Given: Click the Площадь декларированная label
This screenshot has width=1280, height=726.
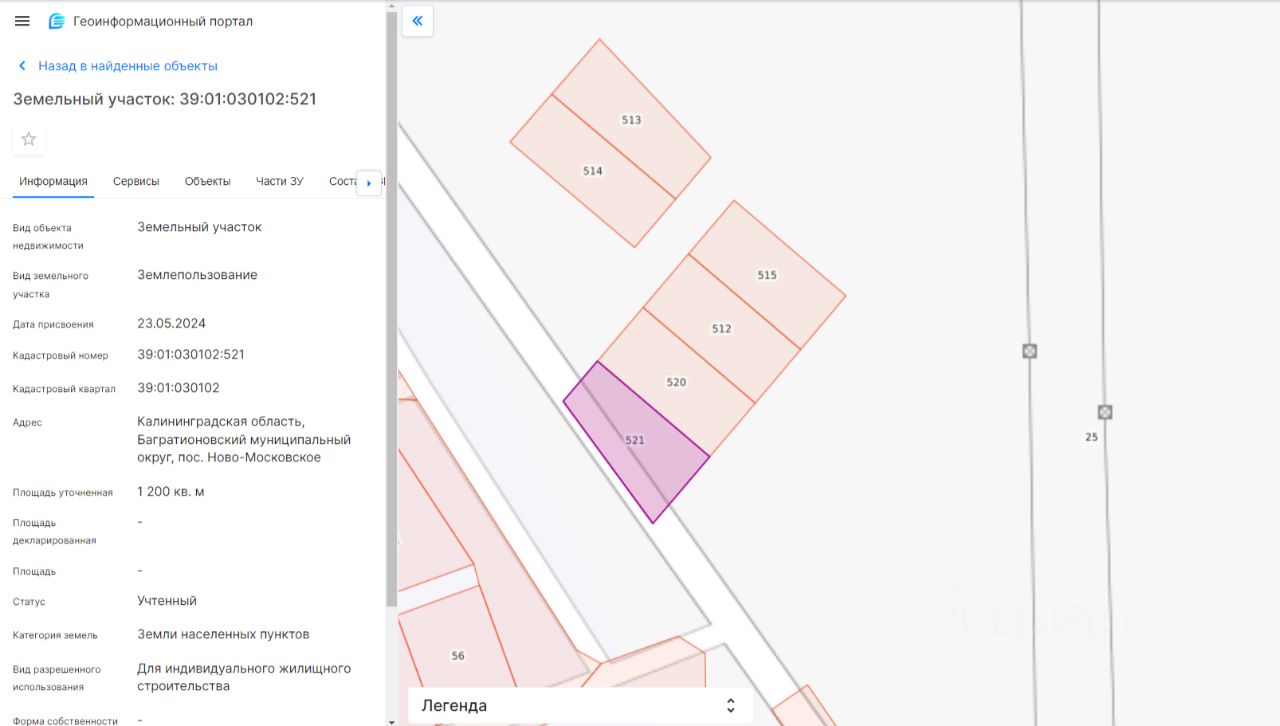Looking at the screenshot, I should (x=55, y=531).
